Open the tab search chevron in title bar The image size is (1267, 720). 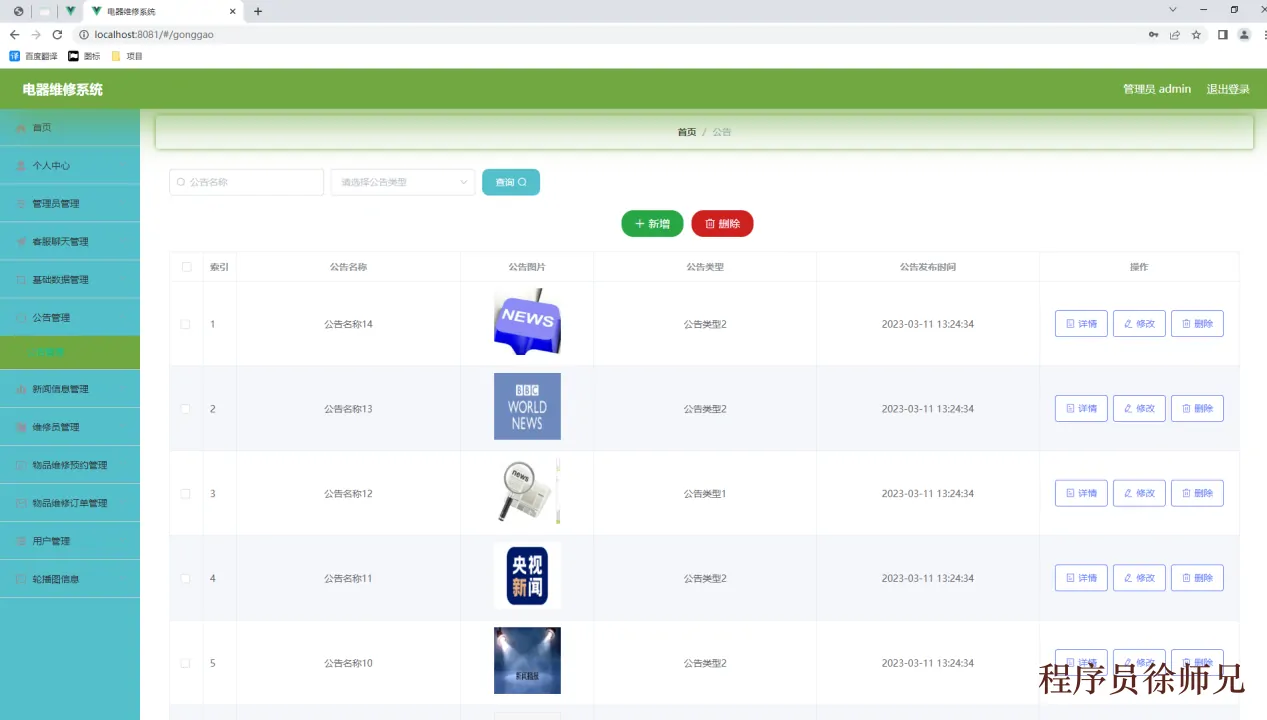[x=1173, y=10]
